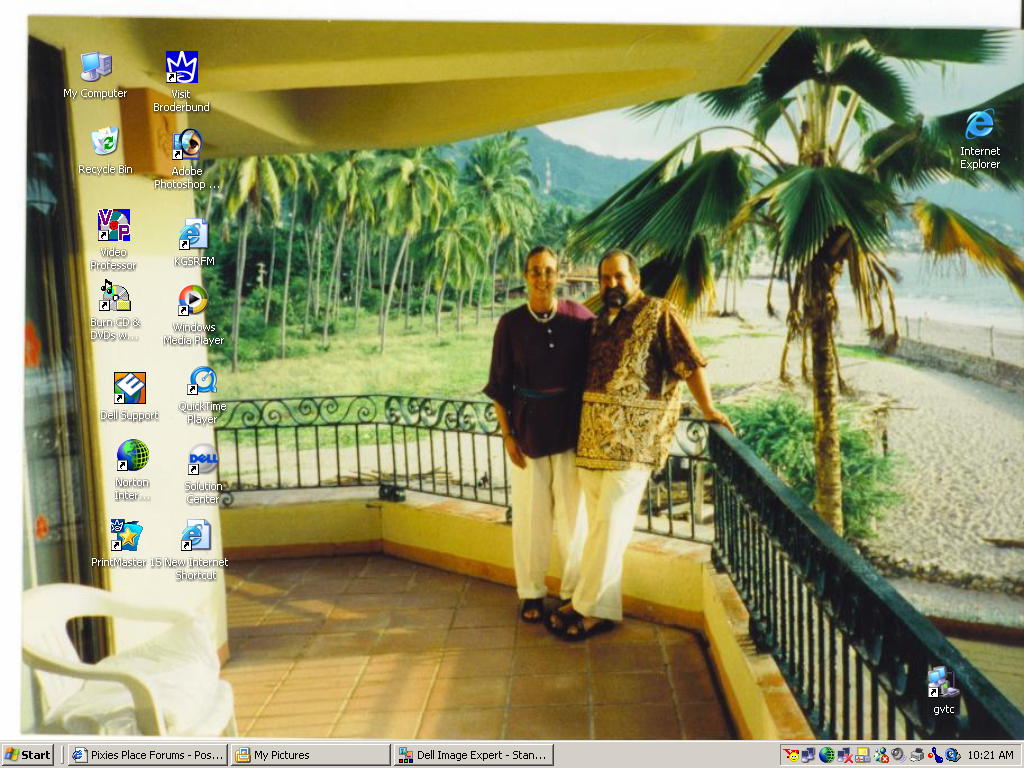Select the Dell Solution Center icon
The width and height of the screenshot is (1024, 768).
[203, 460]
